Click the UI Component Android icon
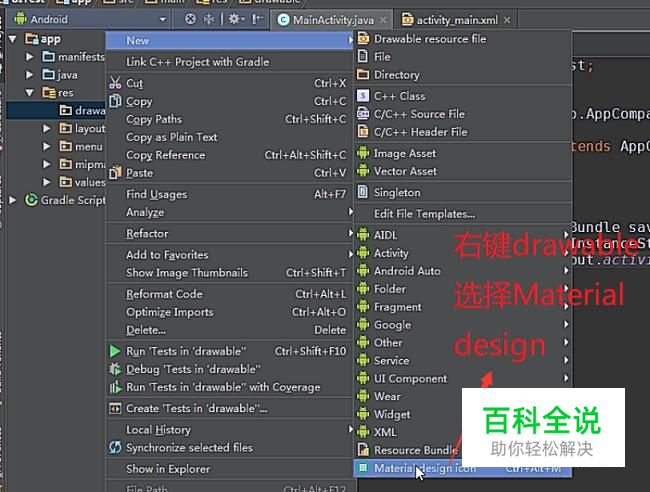The image size is (650, 492). coord(363,378)
